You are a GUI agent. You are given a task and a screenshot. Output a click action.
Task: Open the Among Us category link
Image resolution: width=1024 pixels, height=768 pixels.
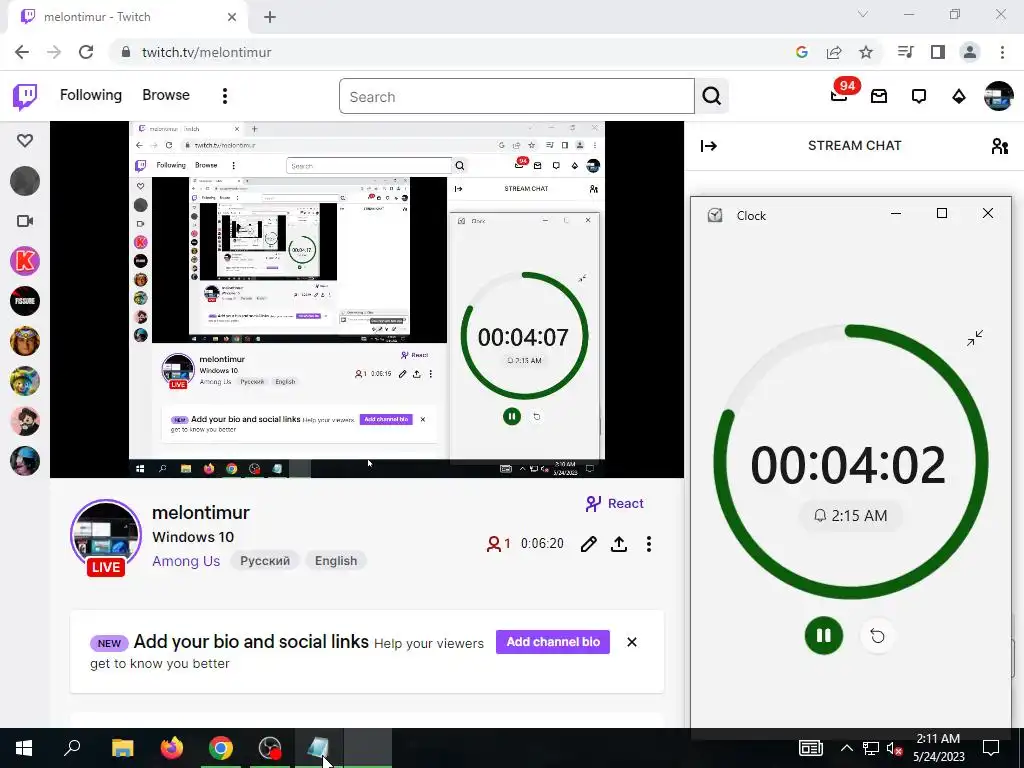click(186, 561)
